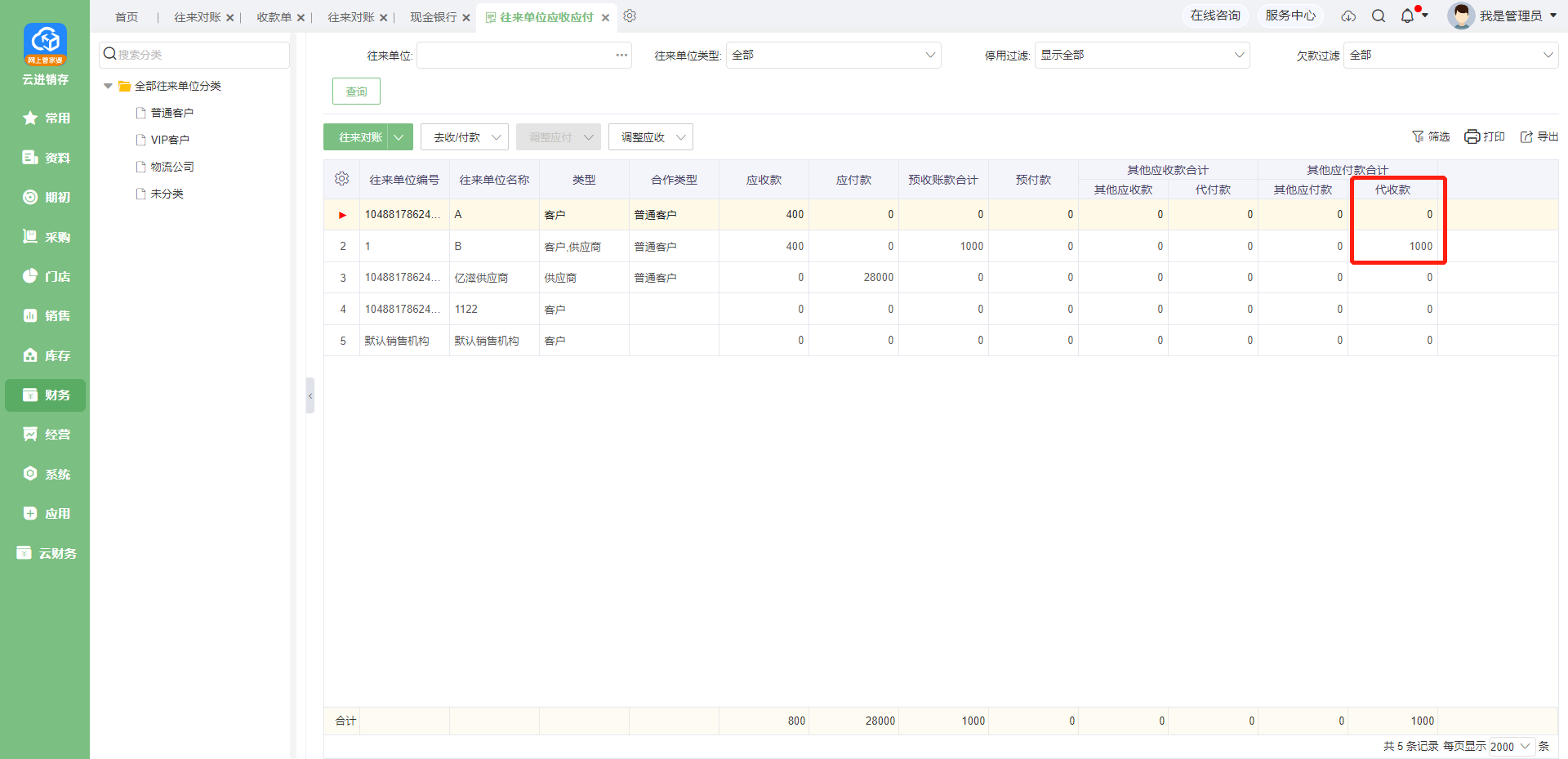Viewport: 1568px width, 759px height.
Task: Switch to the 往来单位应收应付 tab
Action: [546, 17]
